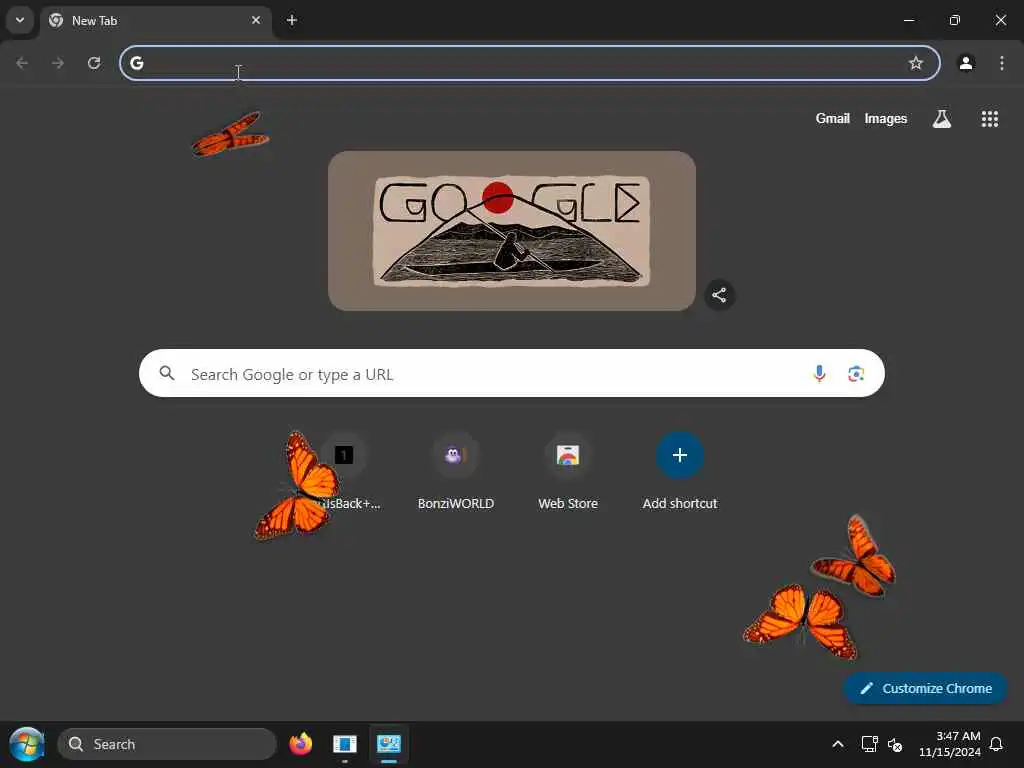Open the Chrome profile menu
Screen dimensions: 1024x768
[x=966, y=63]
